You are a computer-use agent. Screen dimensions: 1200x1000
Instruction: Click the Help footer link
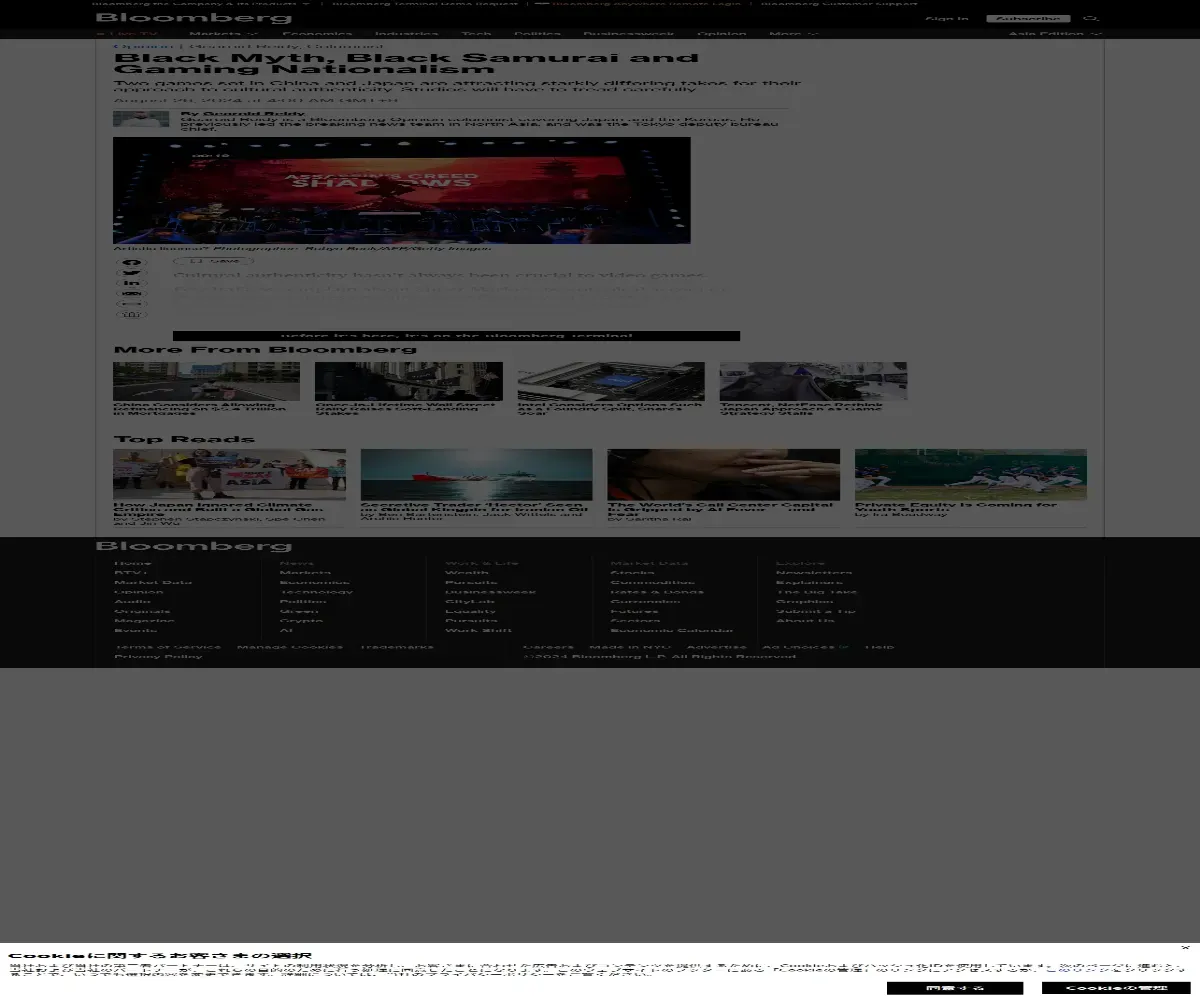coord(880,647)
